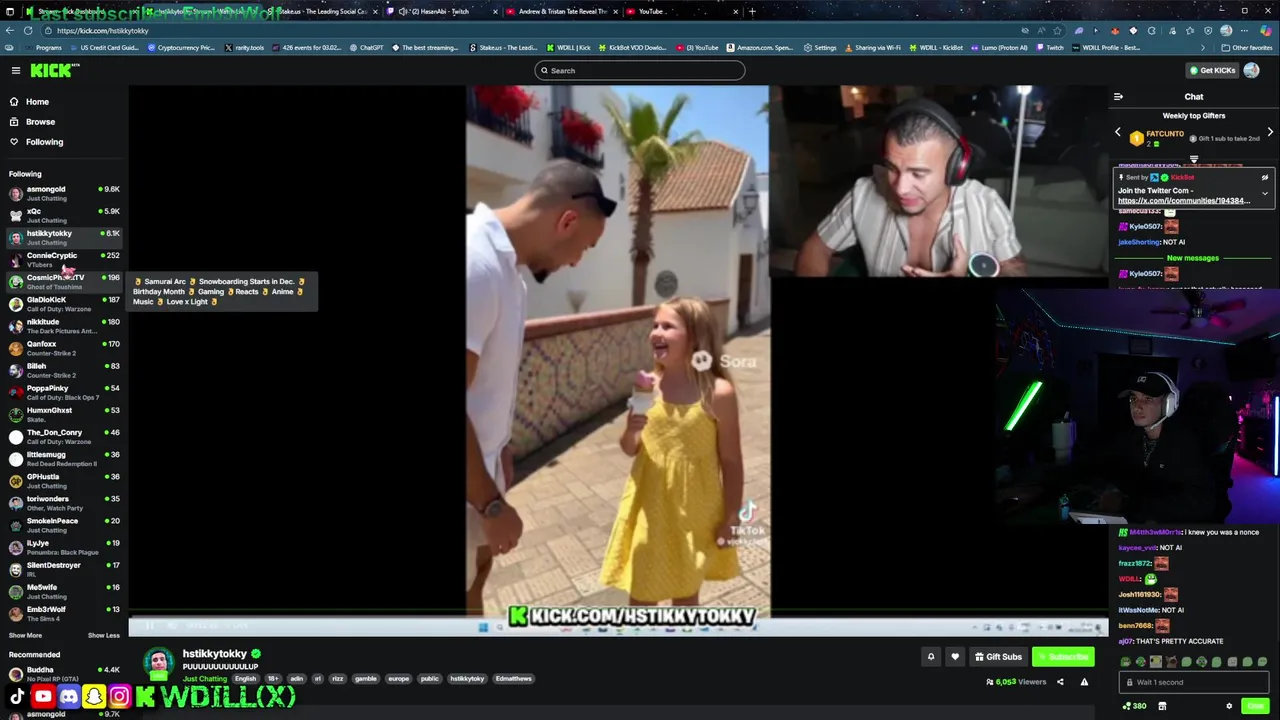The height and width of the screenshot is (720, 1280).
Task: Collapse the list with Show Less
Action: [103, 635]
